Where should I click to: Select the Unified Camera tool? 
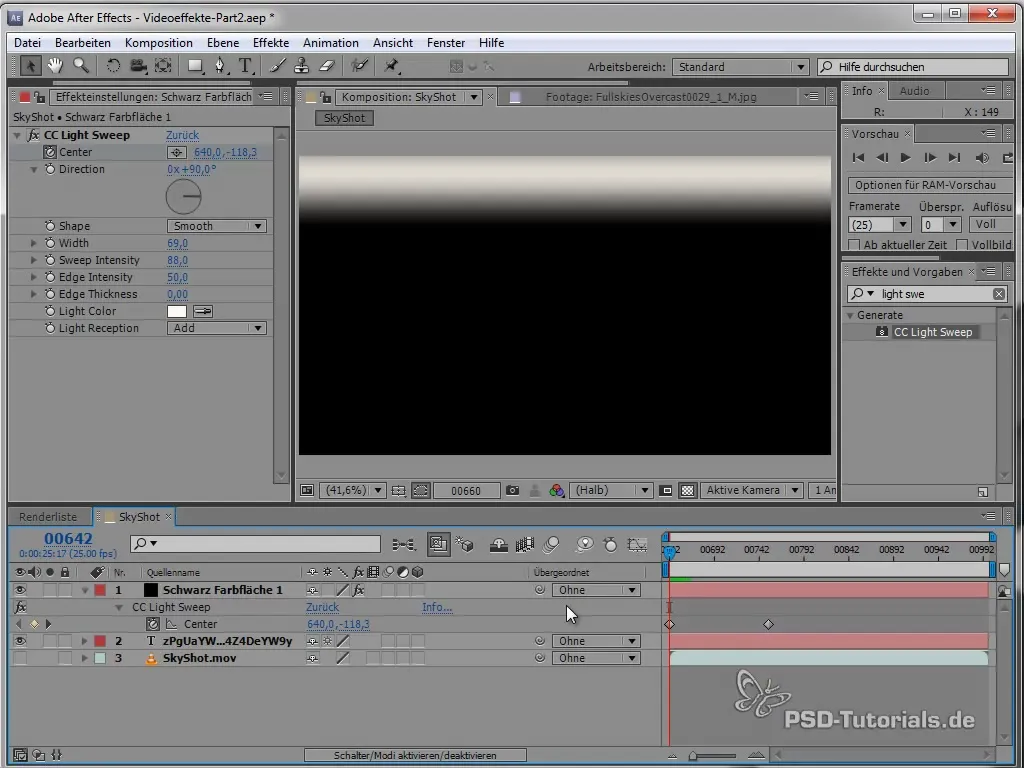[x=138, y=66]
